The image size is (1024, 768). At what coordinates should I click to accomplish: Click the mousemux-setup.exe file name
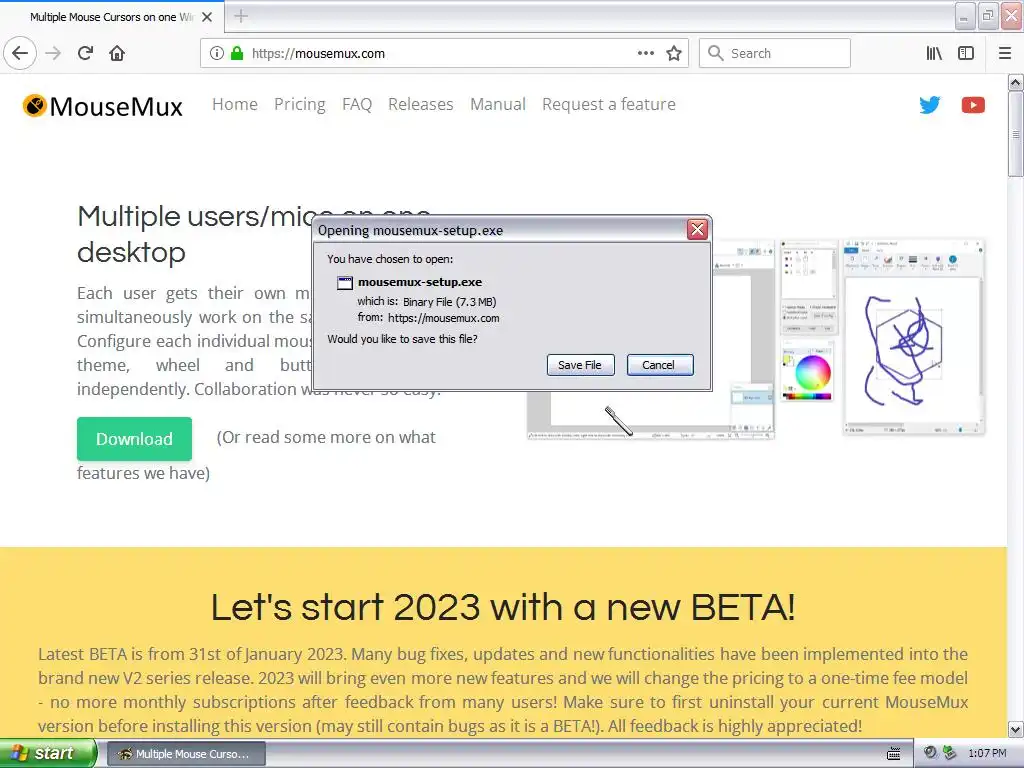tap(420, 282)
